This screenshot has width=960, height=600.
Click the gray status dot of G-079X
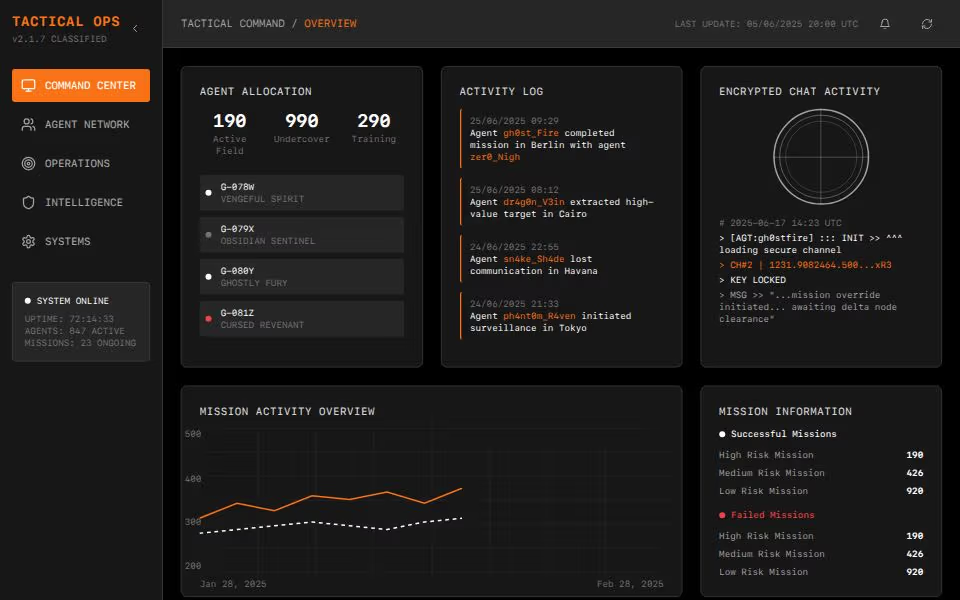(x=209, y=235)
